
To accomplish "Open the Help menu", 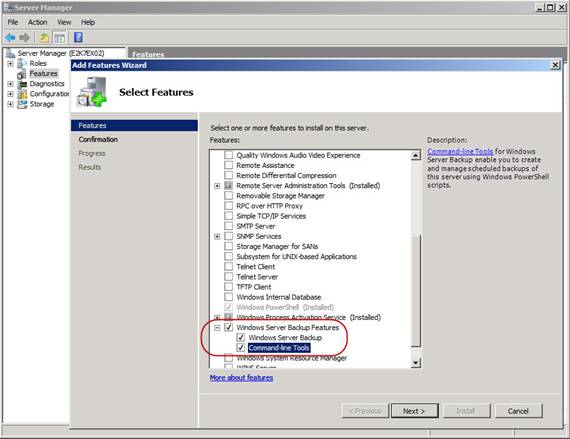I will pyautogui.click(x=88, y=22).
